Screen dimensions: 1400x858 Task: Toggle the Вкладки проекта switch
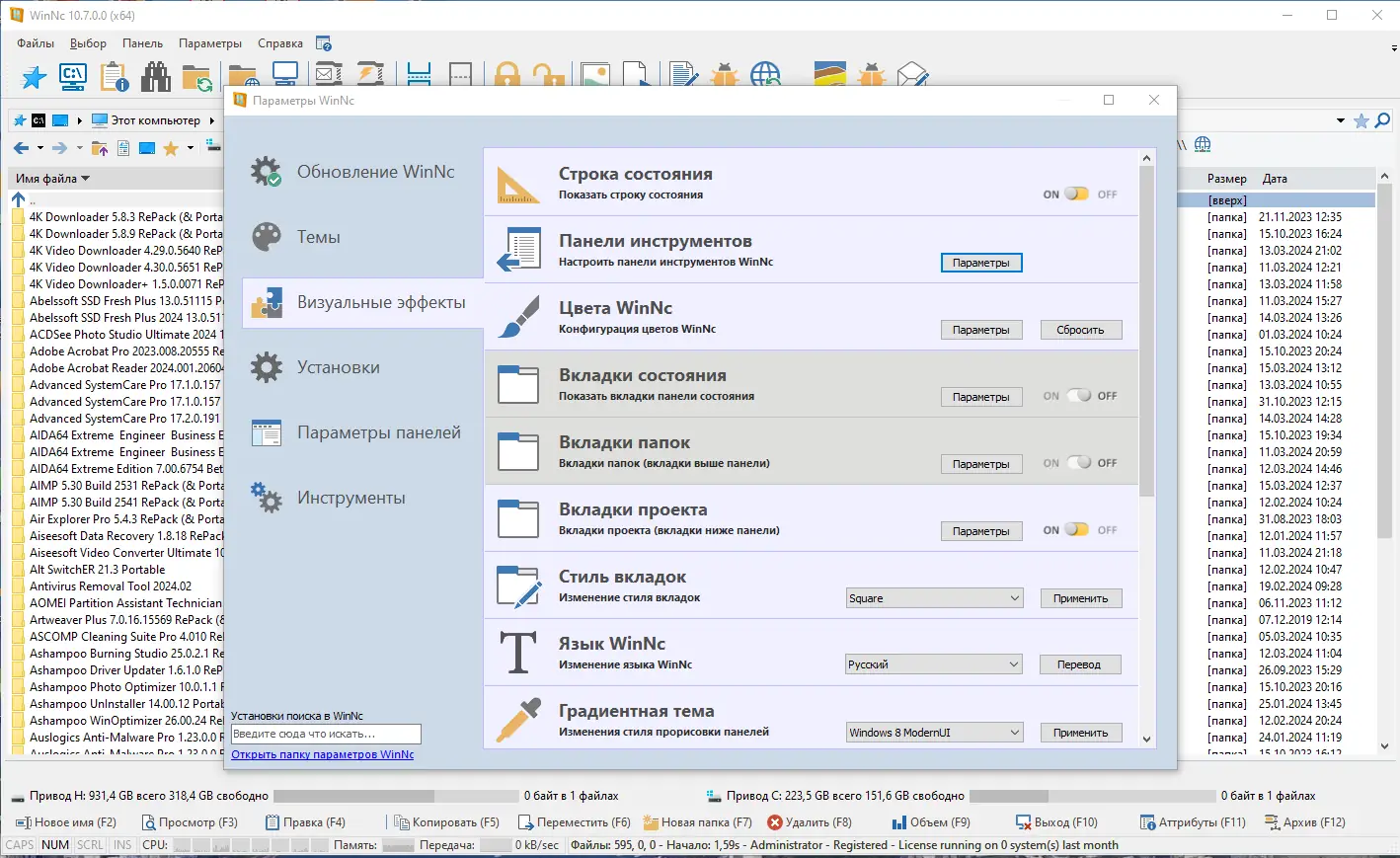[1076, 530]
